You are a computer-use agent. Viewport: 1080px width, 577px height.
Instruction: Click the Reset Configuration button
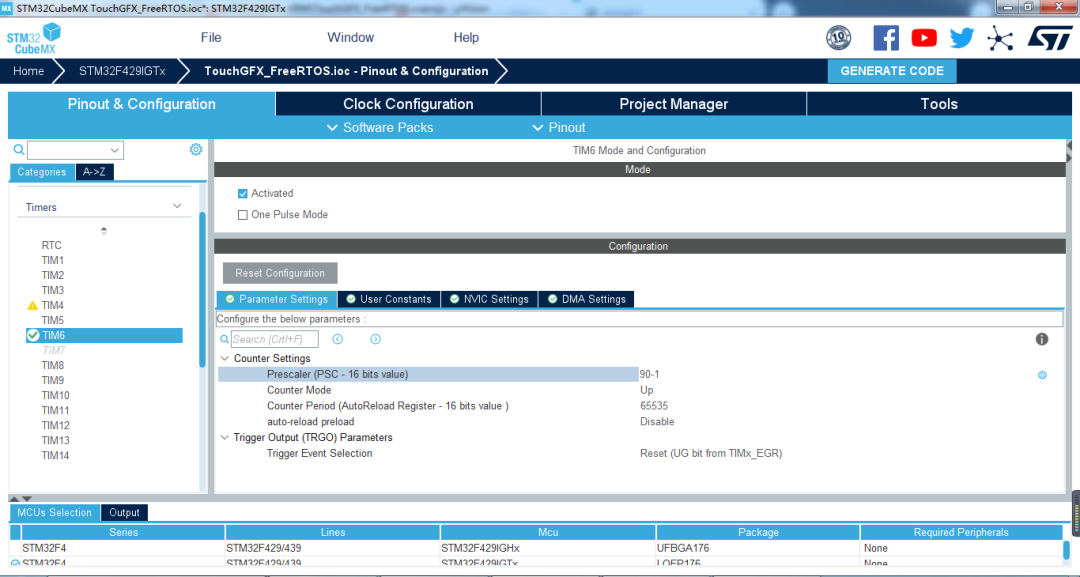pyautogui.click(x=280, y=273)
